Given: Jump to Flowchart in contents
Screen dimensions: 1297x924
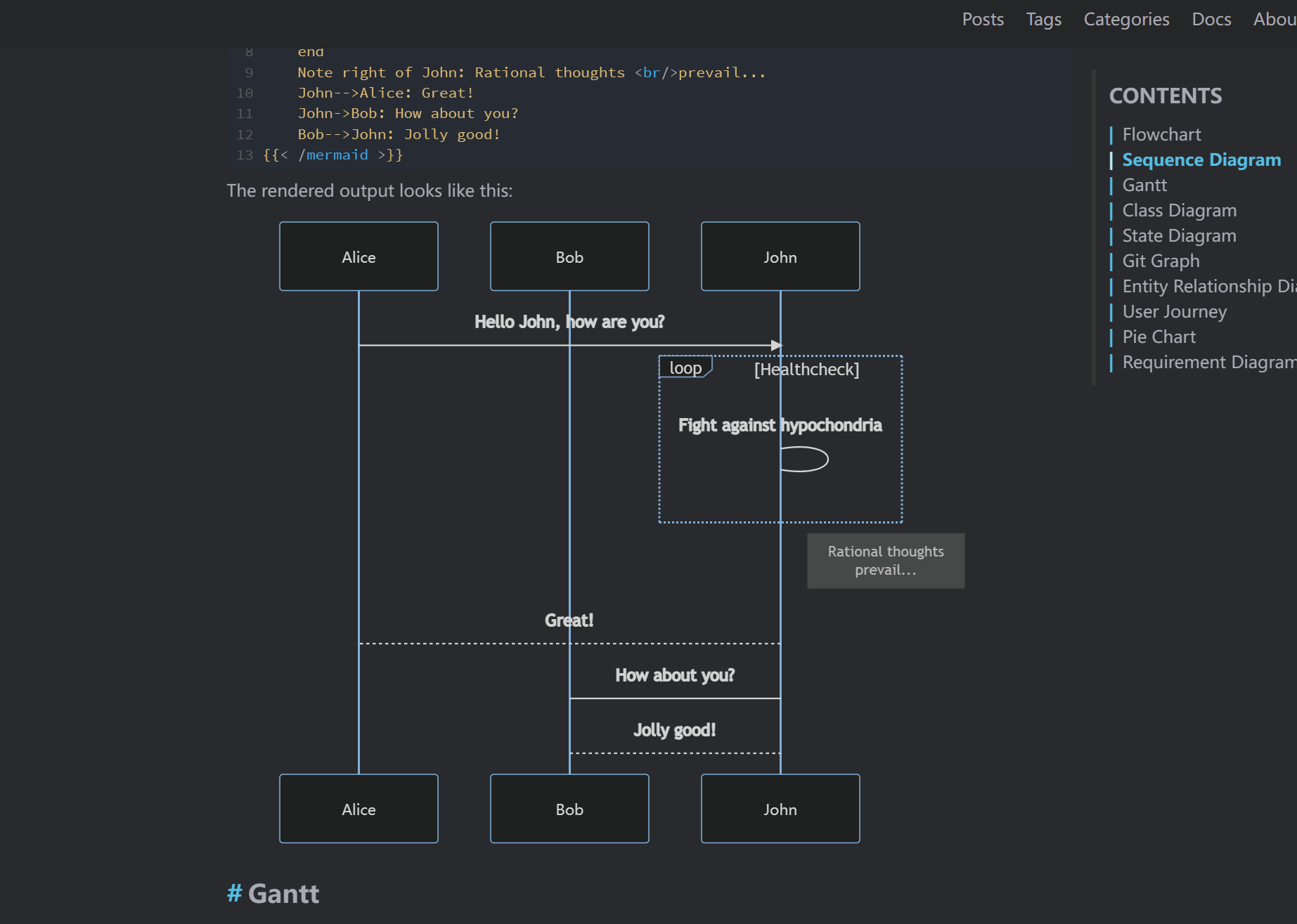Looking at the screenshot, I should pyautogui.click(x=1161, y=134).
